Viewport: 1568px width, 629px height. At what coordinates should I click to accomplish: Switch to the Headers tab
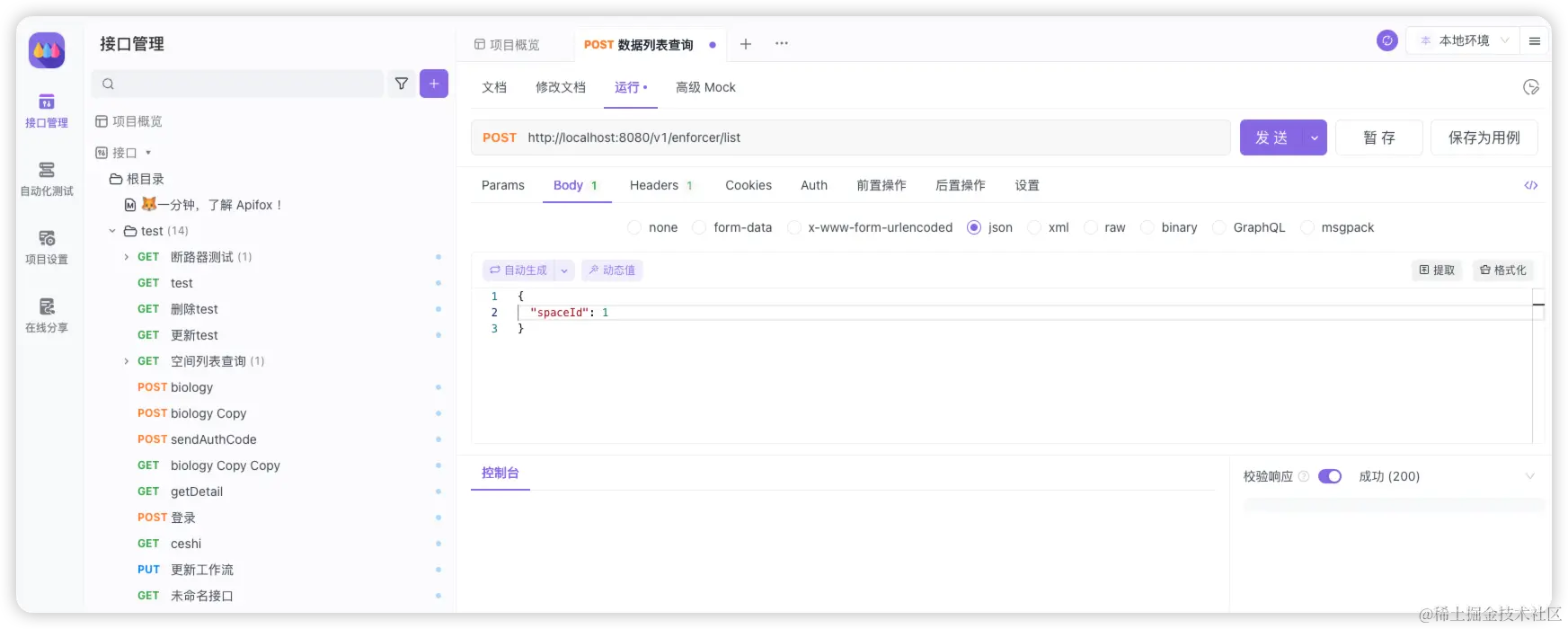(661, 185)
